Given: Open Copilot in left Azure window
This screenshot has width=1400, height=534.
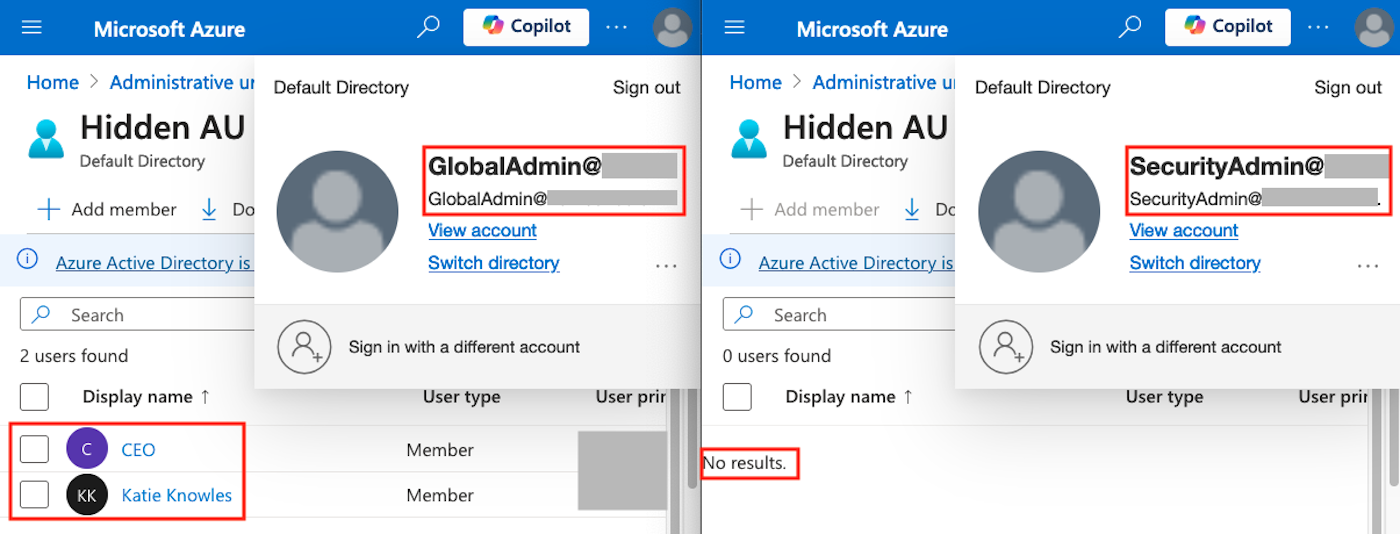Looking at the screenshot, I should 526,27.
